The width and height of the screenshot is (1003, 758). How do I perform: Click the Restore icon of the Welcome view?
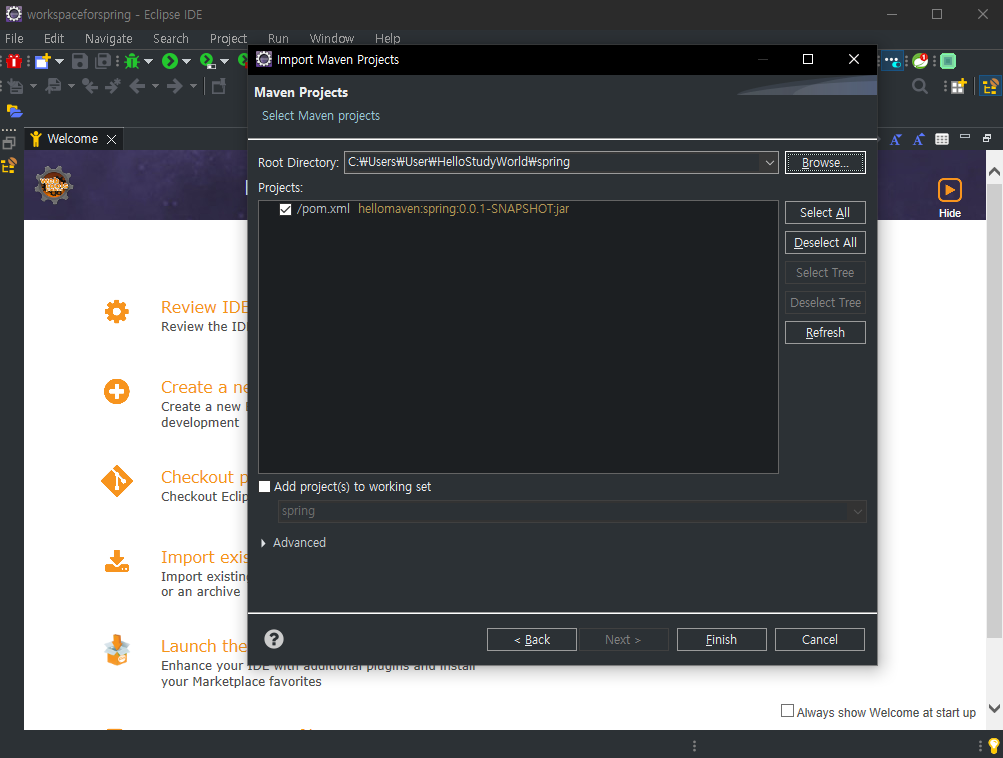(x=987, y=138)
